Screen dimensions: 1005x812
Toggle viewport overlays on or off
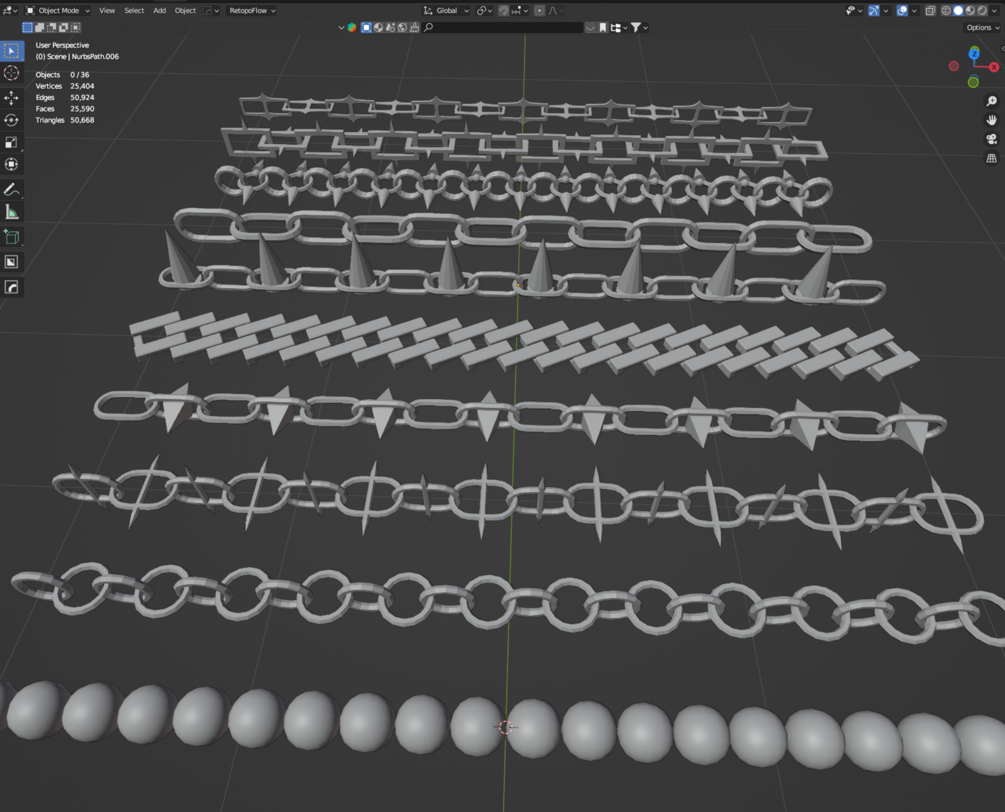tap(902, 10)
